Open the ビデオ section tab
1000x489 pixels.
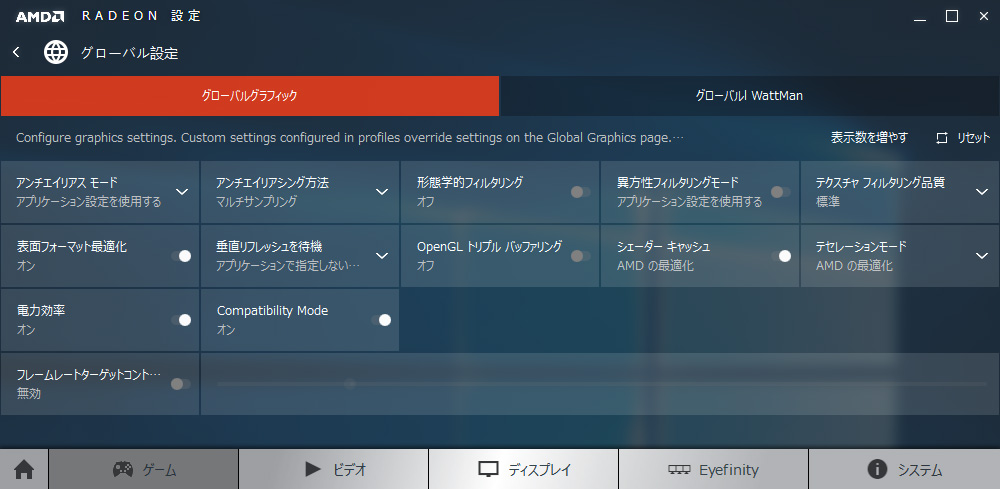[x=334, y=470]
